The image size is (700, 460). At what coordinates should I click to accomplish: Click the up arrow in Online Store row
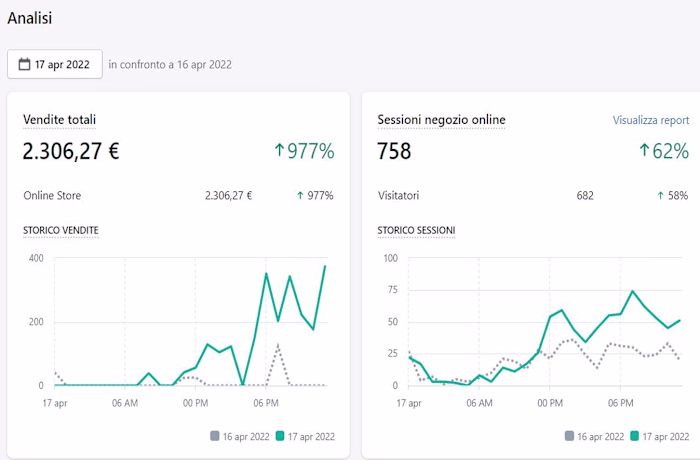click(300, 196)
